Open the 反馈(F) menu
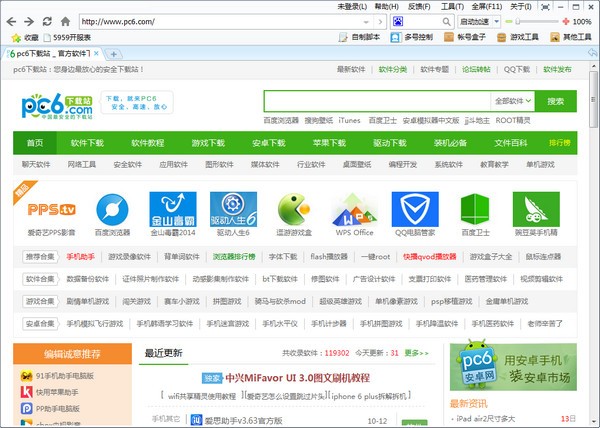Screen dimensions: 600x428 point(419,7)
